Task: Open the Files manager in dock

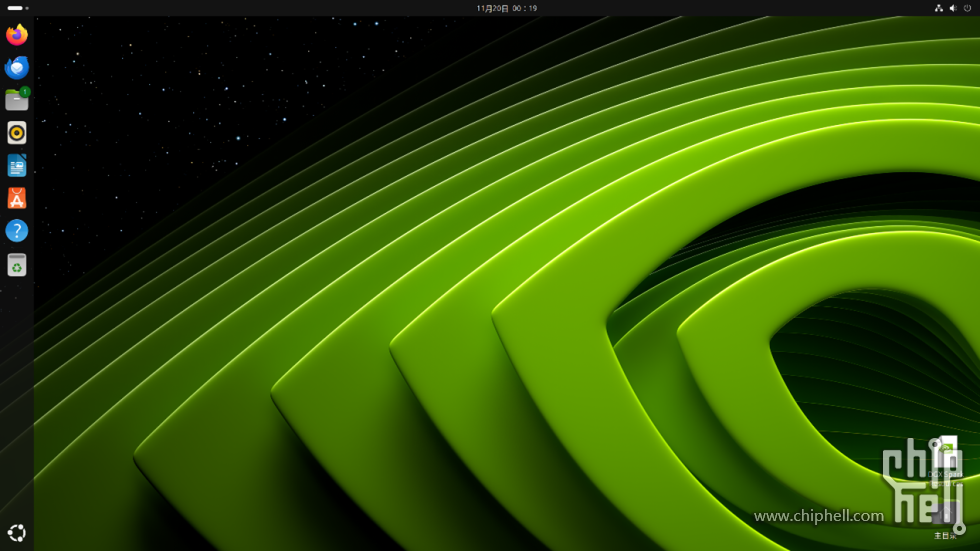Action: 16,101
